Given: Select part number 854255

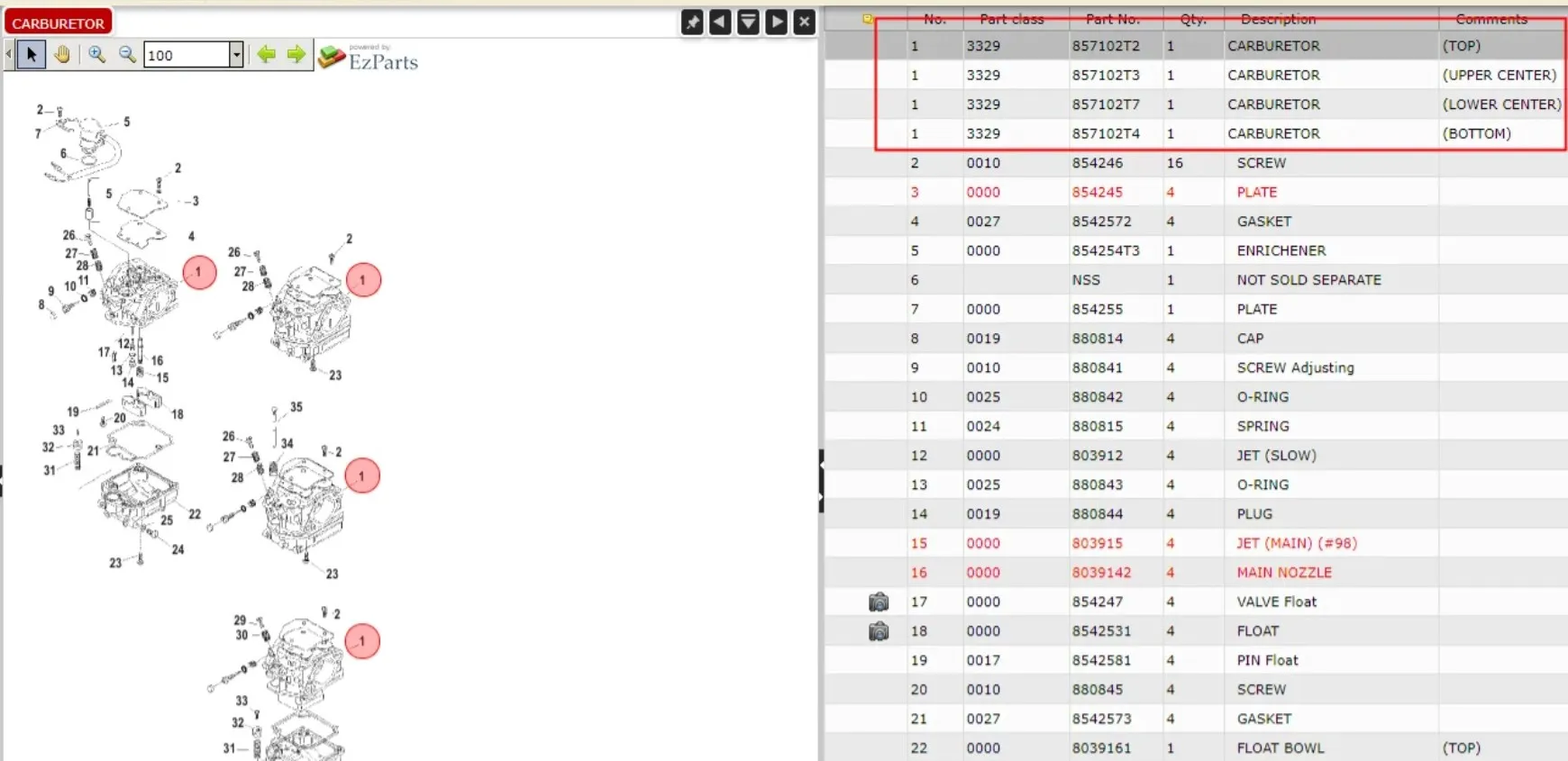Looking at the screenshot, I should click(1098, 309).
